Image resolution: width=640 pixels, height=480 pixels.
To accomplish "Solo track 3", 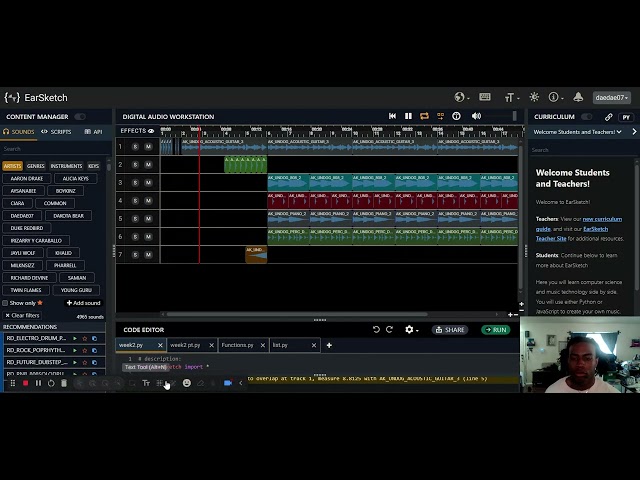I will click(135, 182).
